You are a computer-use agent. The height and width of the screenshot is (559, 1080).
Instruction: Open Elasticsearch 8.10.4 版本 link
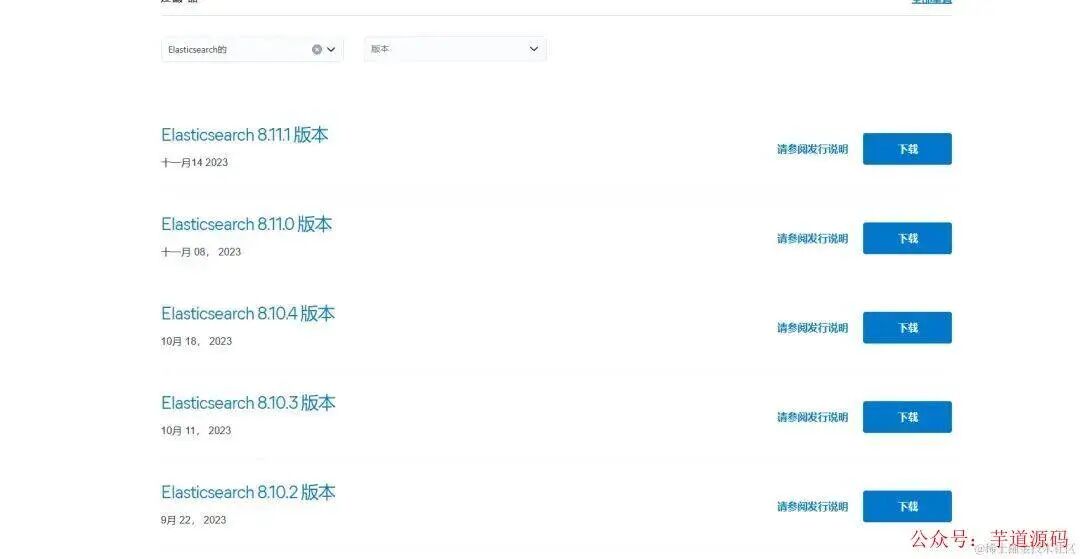[x=248, y=314]
